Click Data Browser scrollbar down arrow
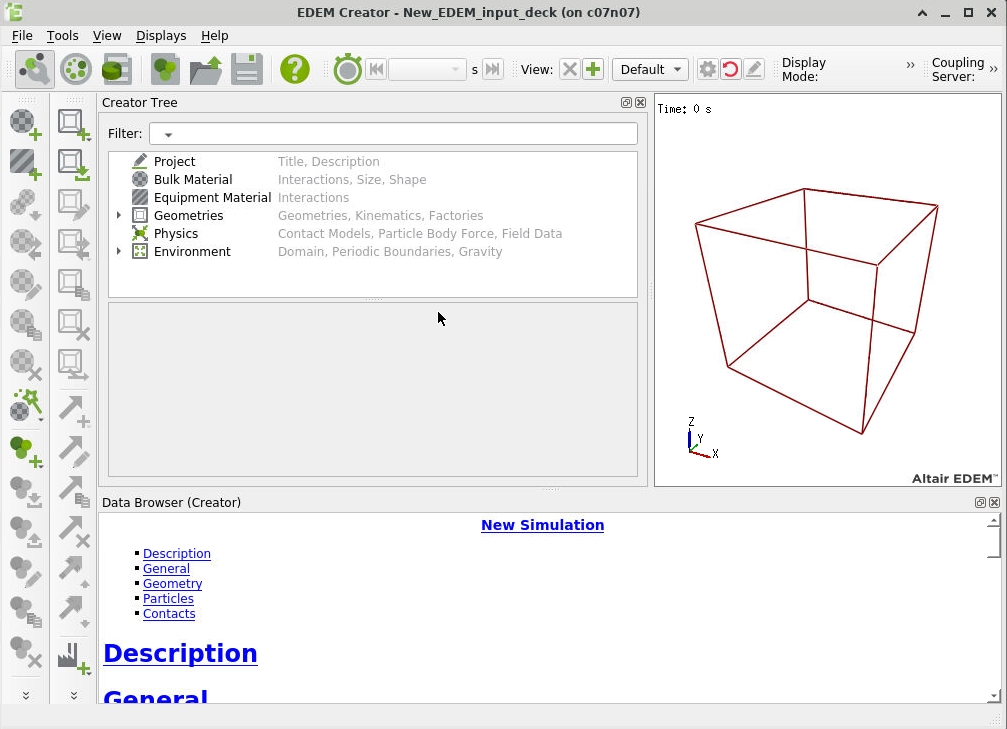 [x=994, y=696]
